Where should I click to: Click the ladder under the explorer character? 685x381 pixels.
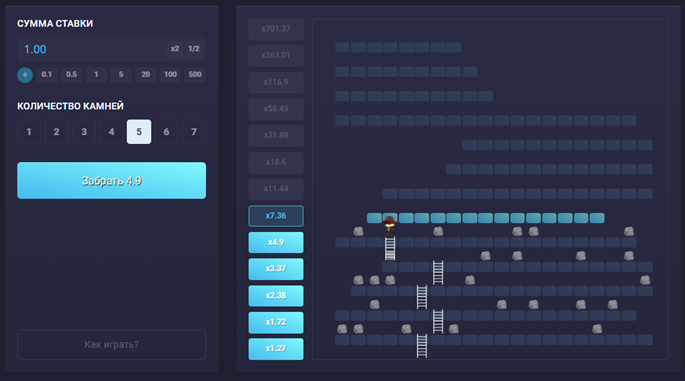pyautogui.click(x=390, y=248)
